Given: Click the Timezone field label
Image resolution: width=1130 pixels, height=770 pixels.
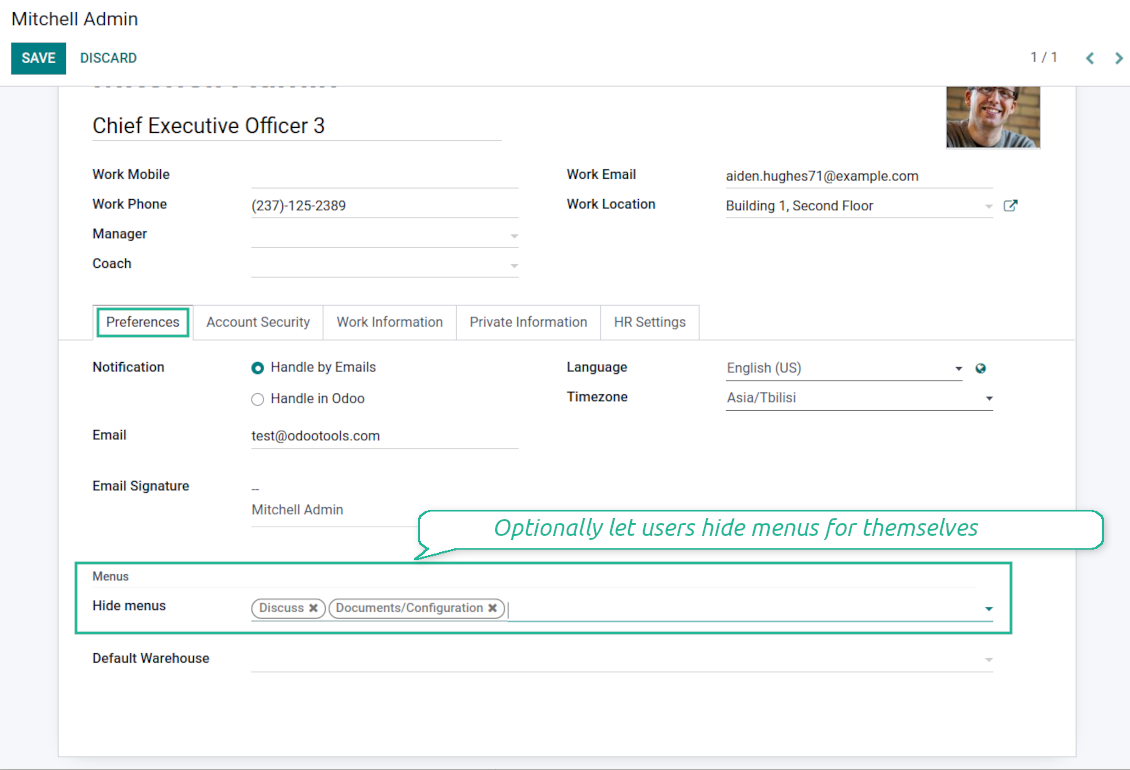Looking at the screenshot, I should click(x=597, y=397).
